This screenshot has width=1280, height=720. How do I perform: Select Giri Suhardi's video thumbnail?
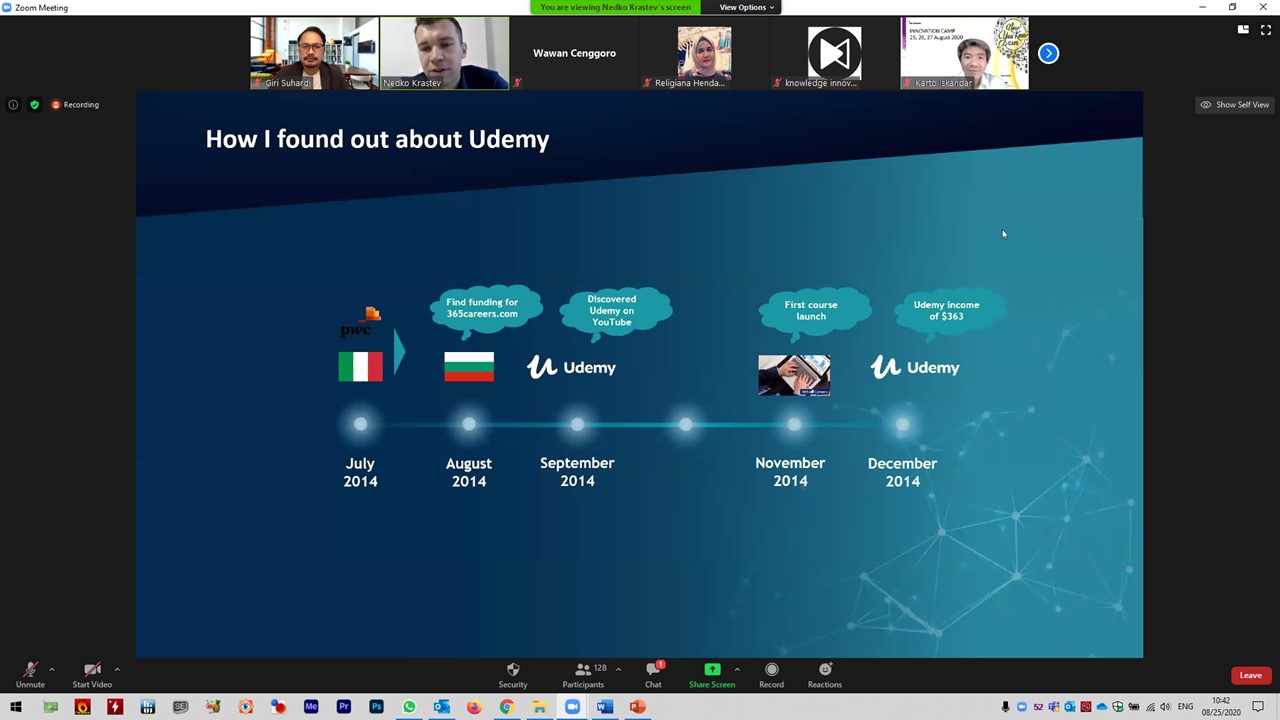(x=314, y=53)
